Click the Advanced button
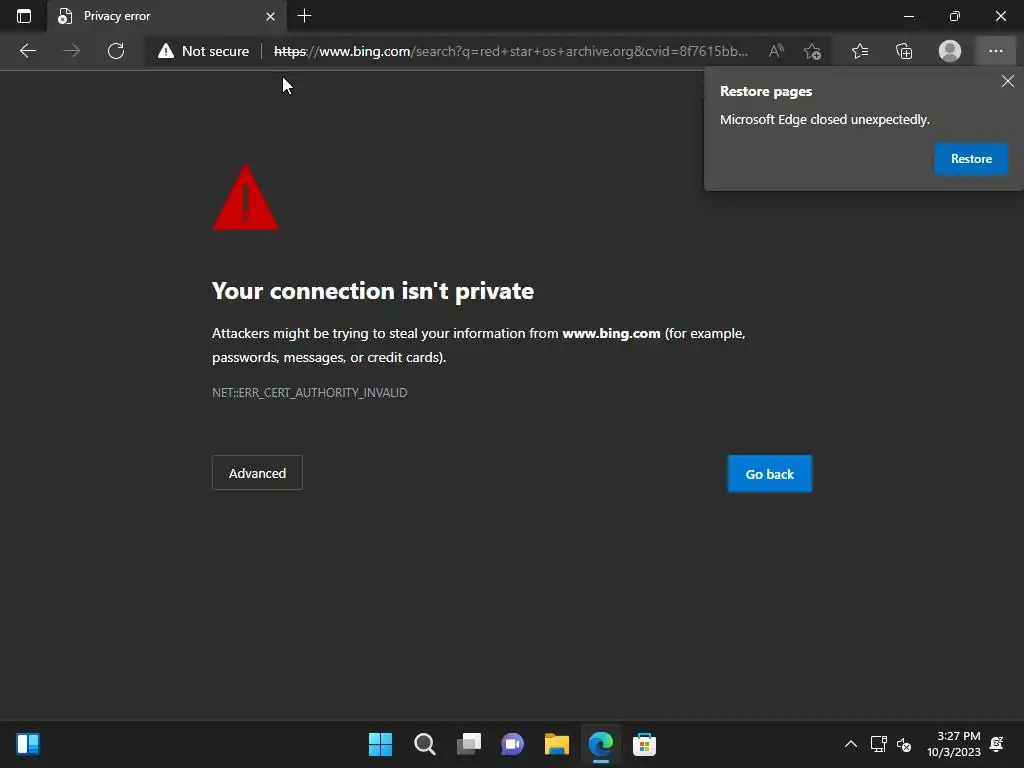The height and width of the screenshot is (768, 1024). coord(257,473)
